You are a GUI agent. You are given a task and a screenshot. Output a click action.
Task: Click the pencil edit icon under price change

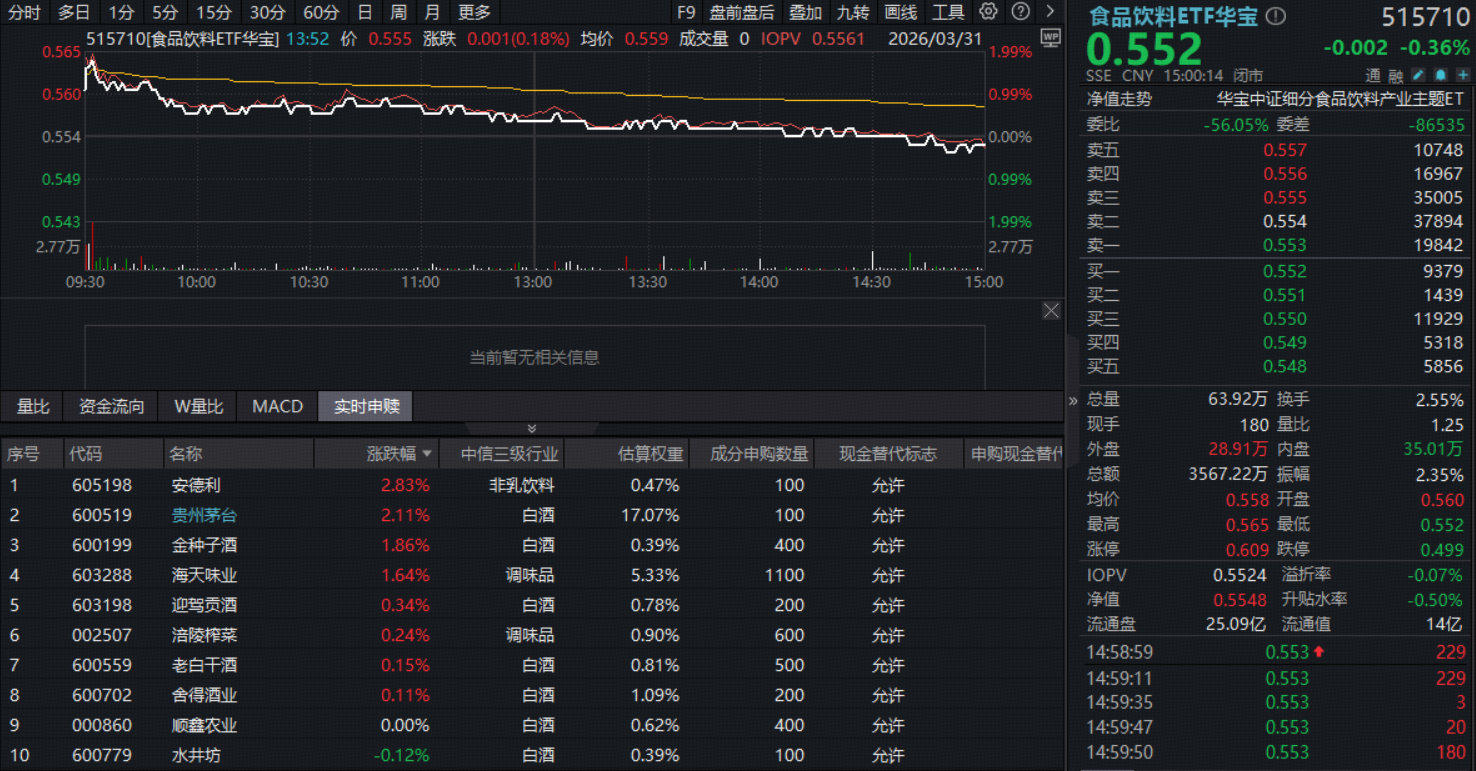tap(1418, 75)
